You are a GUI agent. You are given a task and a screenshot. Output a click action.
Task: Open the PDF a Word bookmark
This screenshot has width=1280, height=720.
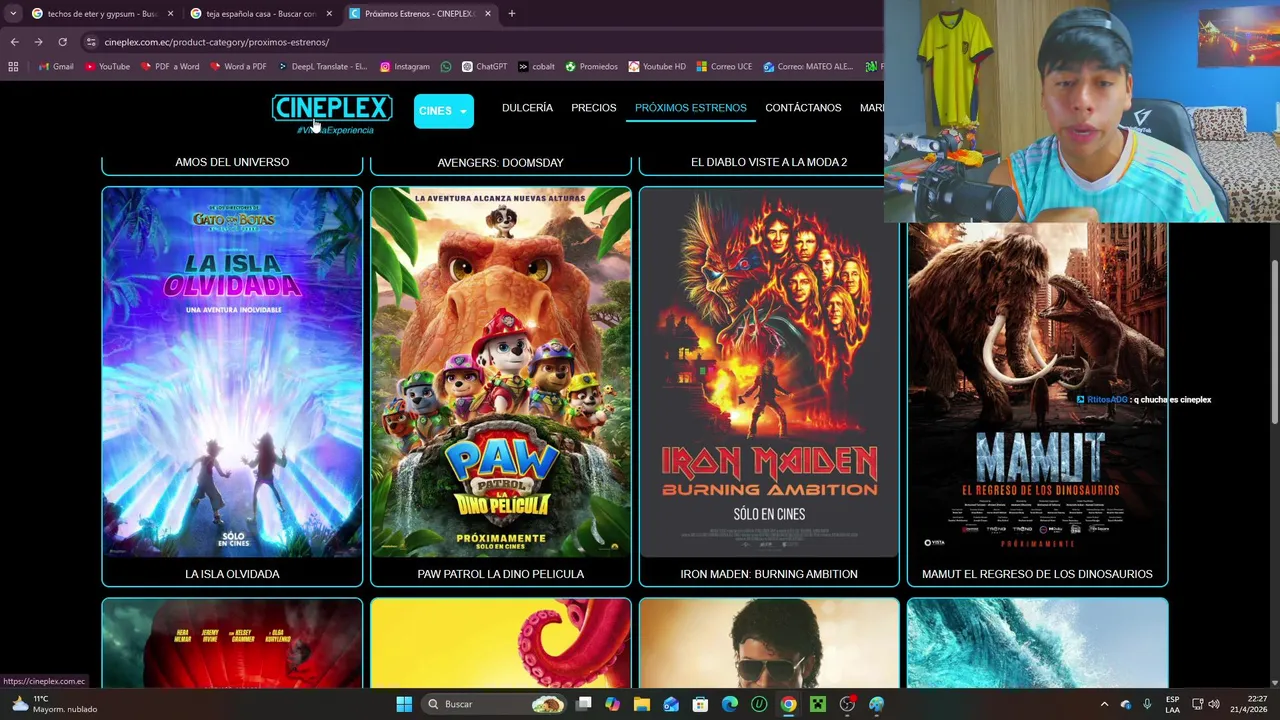click(x=169, y=67)
